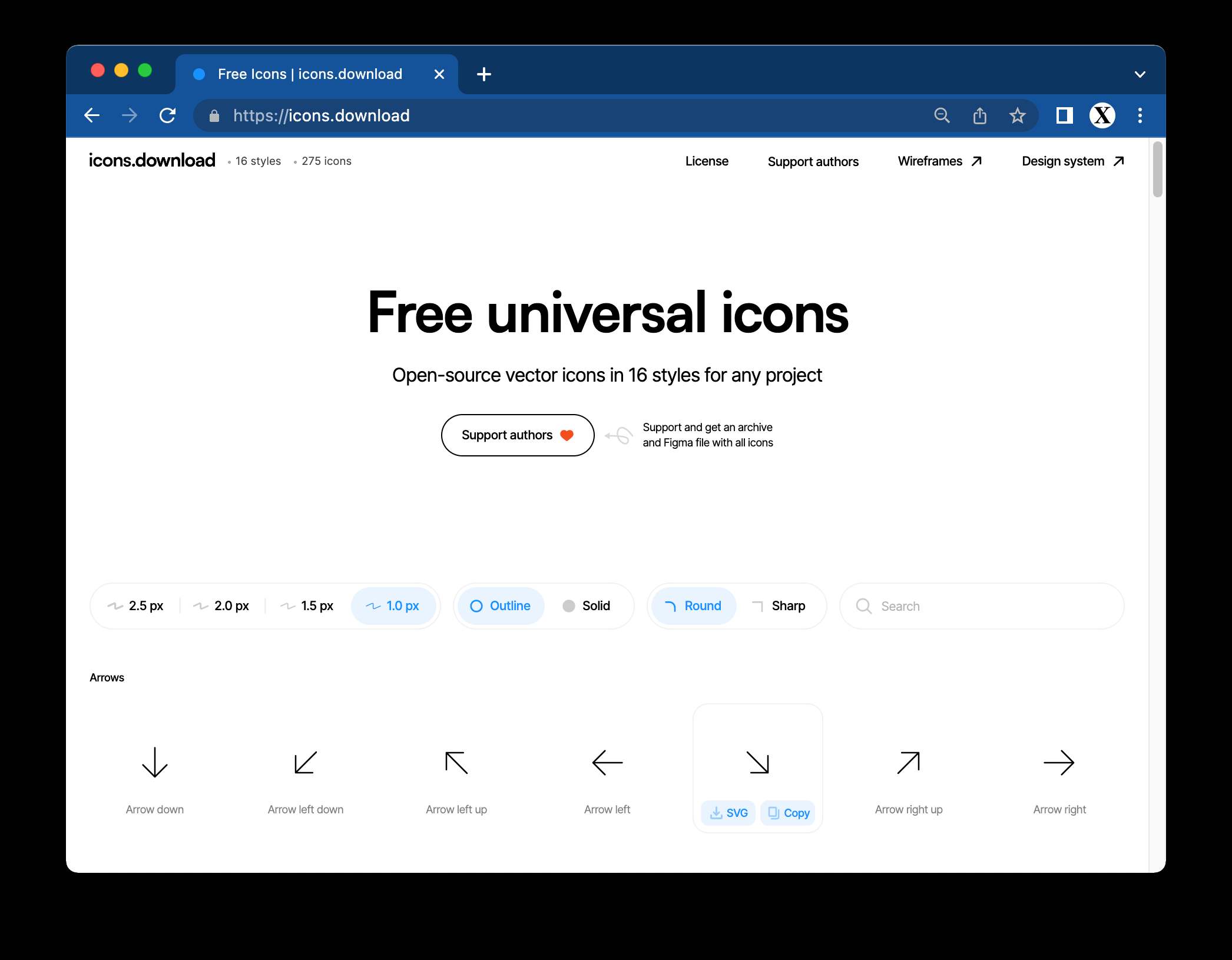Choose Sharp corners

779,606
